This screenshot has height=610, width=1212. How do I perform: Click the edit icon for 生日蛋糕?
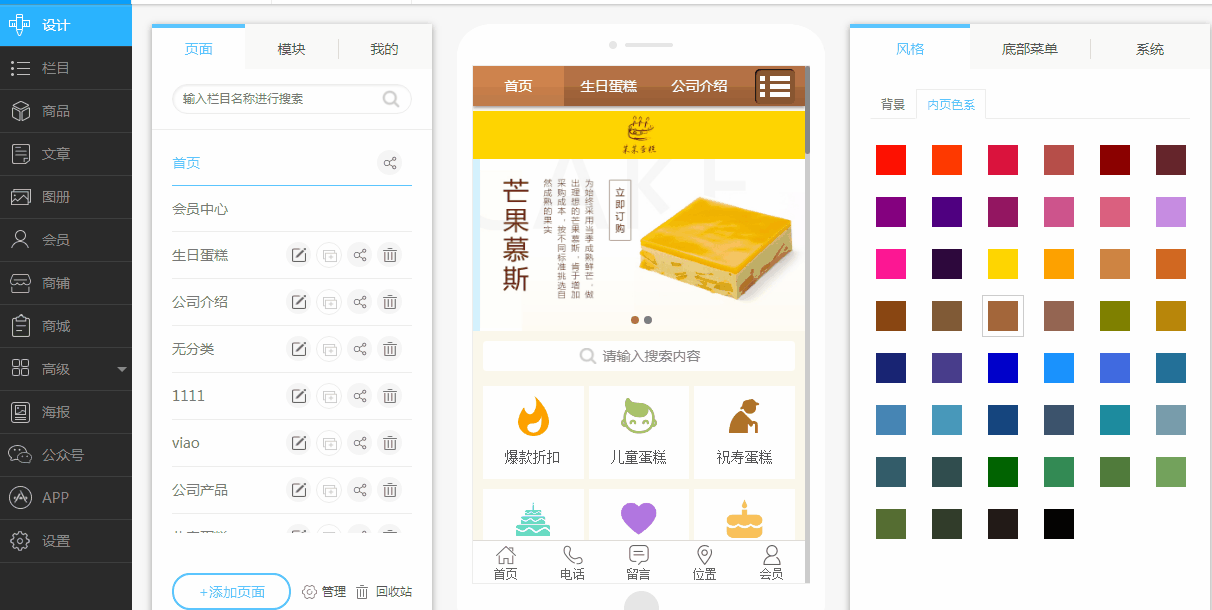point(298,255)
